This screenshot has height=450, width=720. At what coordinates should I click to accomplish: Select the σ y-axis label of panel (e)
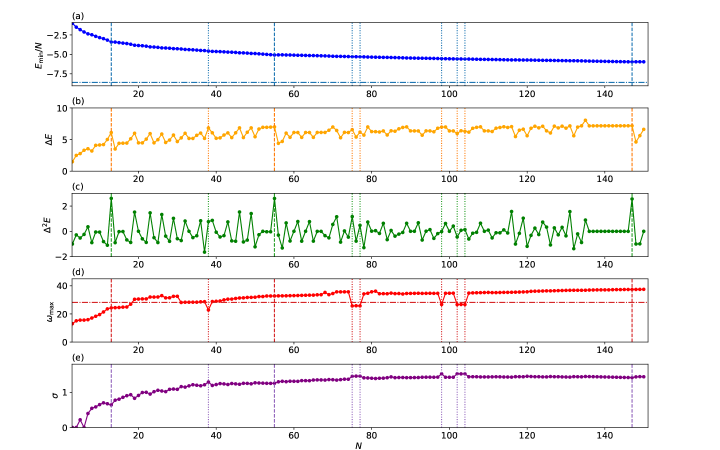pos(56,396)
